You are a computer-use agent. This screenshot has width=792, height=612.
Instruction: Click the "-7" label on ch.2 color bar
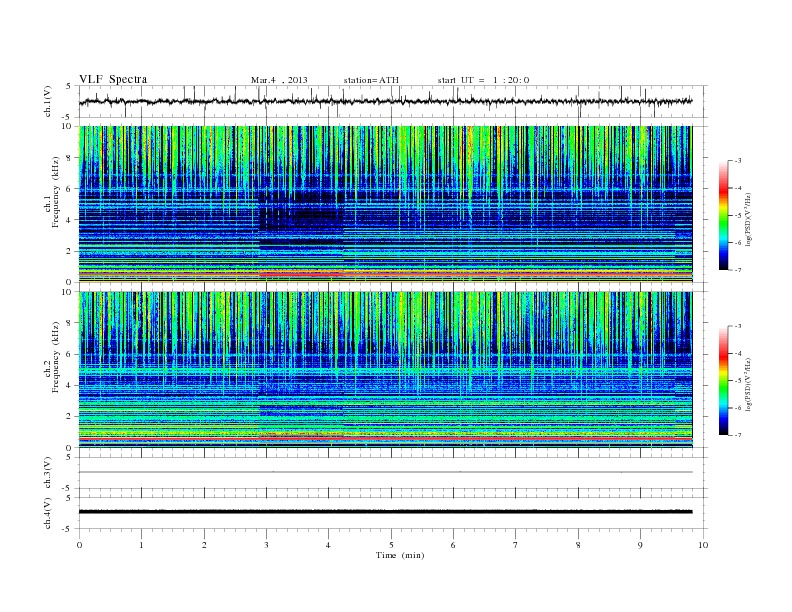(x=737, y=435)
